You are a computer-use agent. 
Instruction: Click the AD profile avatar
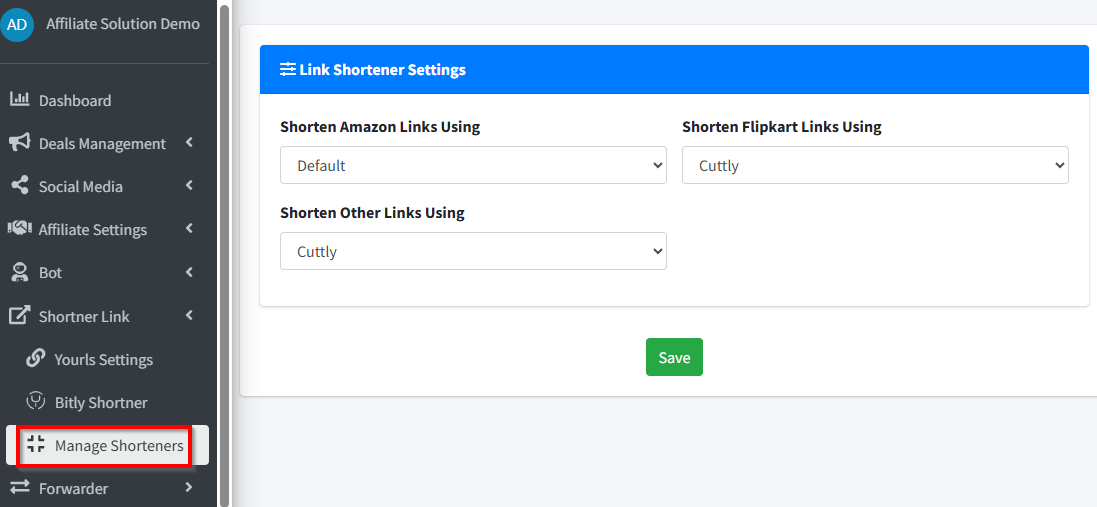(x=17, y=24)
